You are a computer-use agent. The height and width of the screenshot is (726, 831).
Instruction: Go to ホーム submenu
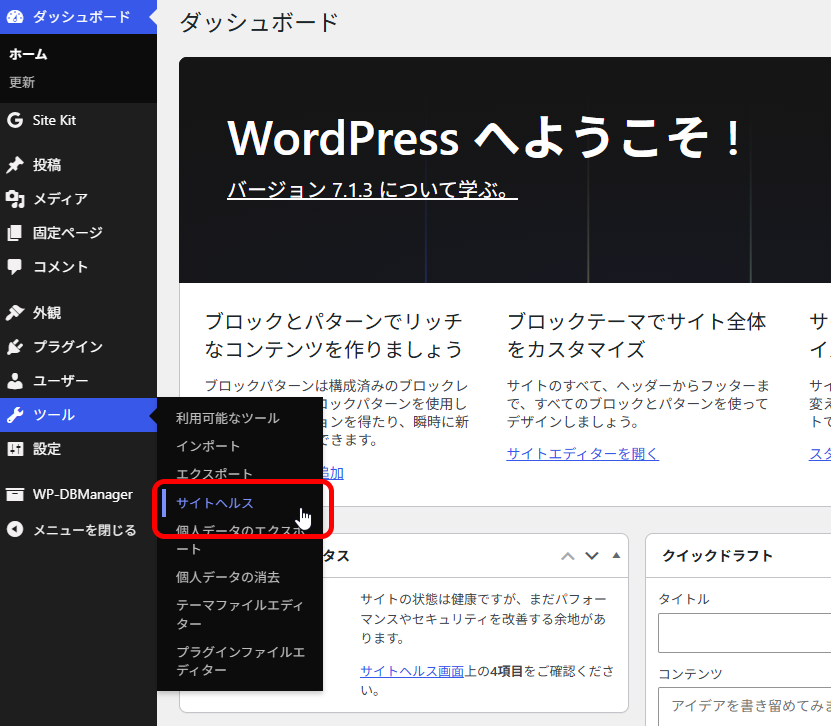coord(28,54)
